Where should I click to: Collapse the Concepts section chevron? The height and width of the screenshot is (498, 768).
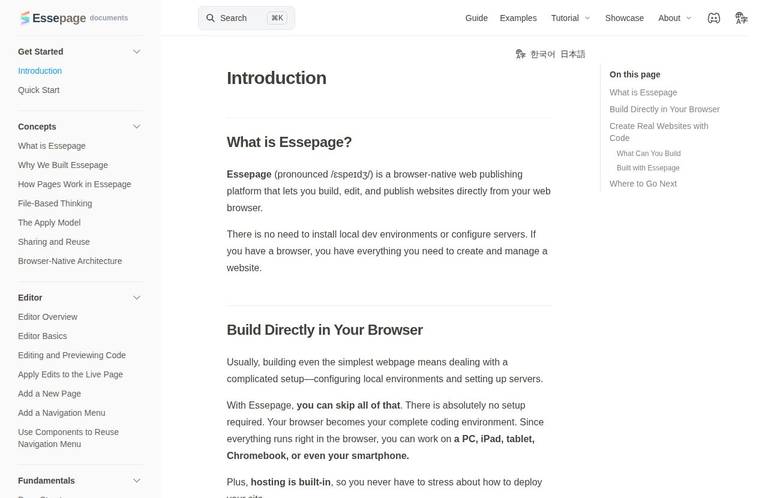(137, 126)
